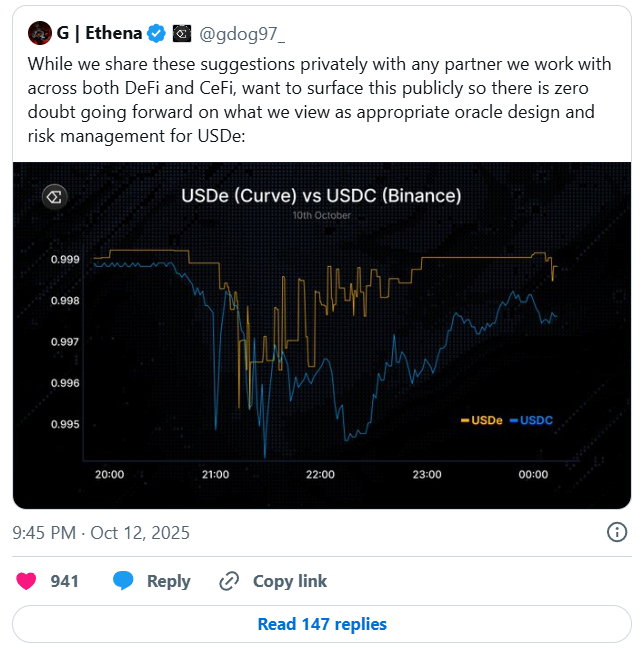This screenshot has width=644, height=648.
Task: Click the Ethena affiliate badge beside the name
Action: coord(182,34)
